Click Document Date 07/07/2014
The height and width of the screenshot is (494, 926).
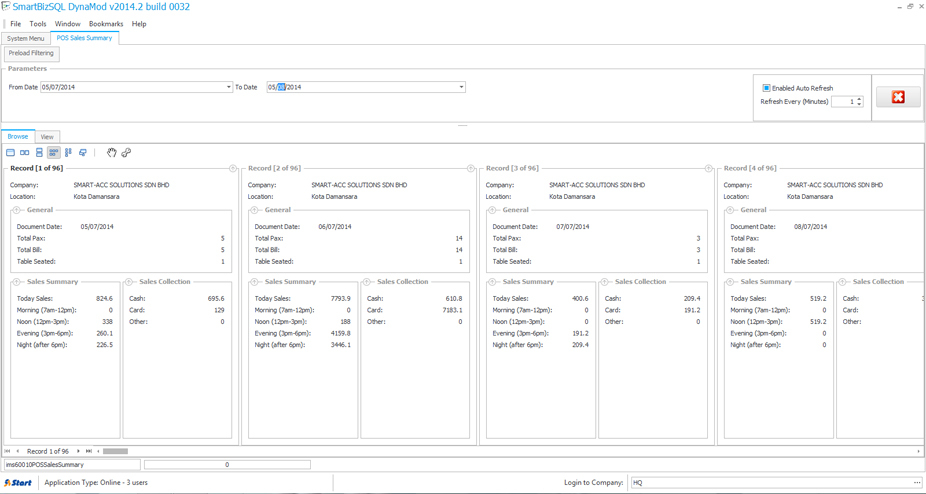click(573, 227)
